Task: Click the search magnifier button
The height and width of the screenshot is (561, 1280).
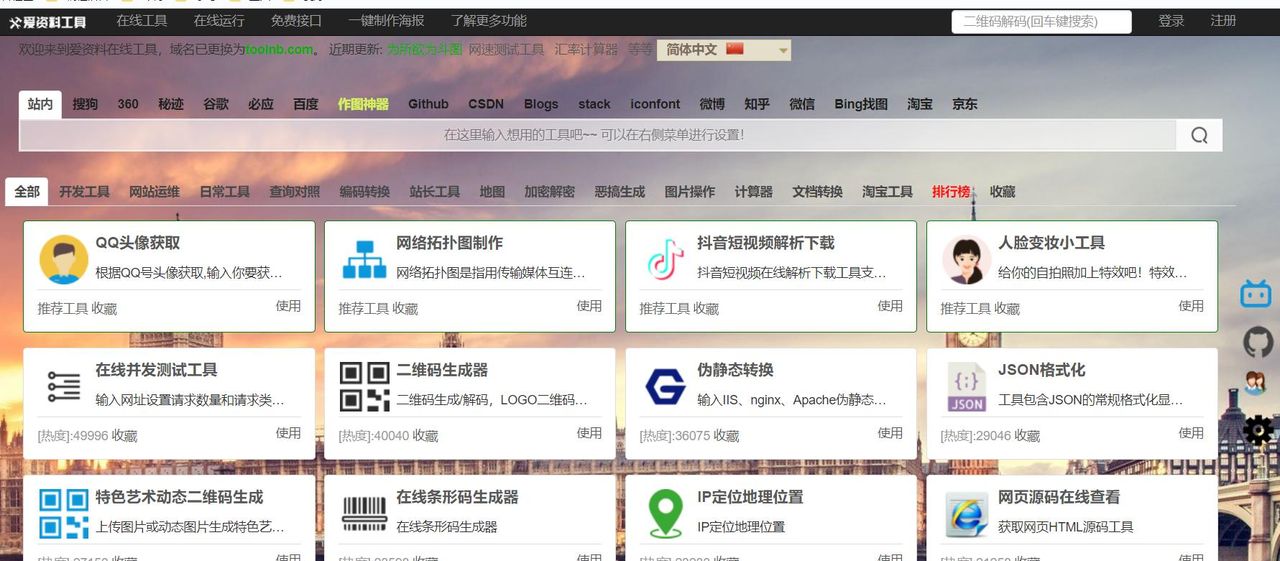Action: pos(1199,135)
